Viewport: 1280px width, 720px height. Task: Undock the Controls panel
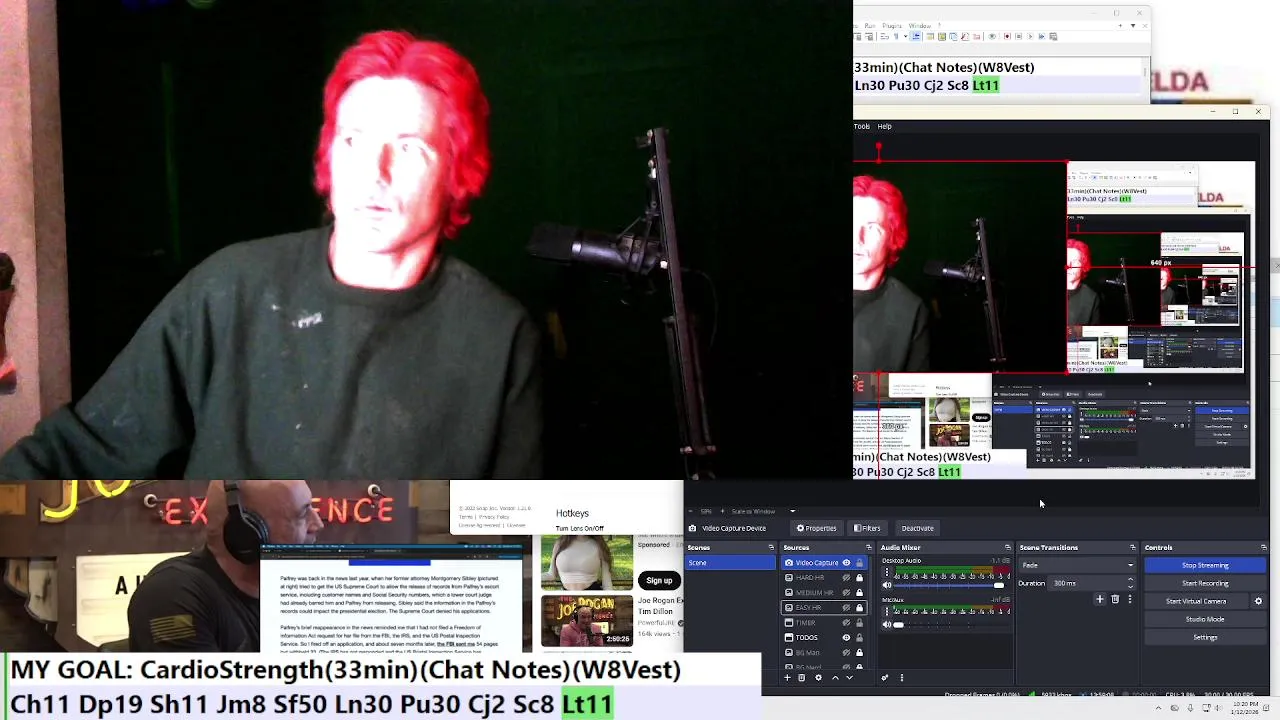coord(1264,547)
